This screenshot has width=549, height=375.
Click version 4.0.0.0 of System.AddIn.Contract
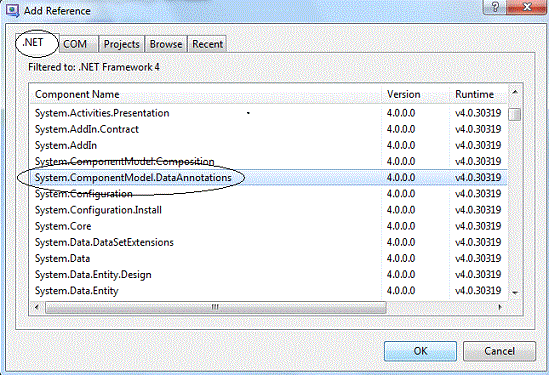pyautogui.click(x=401, y=129)
